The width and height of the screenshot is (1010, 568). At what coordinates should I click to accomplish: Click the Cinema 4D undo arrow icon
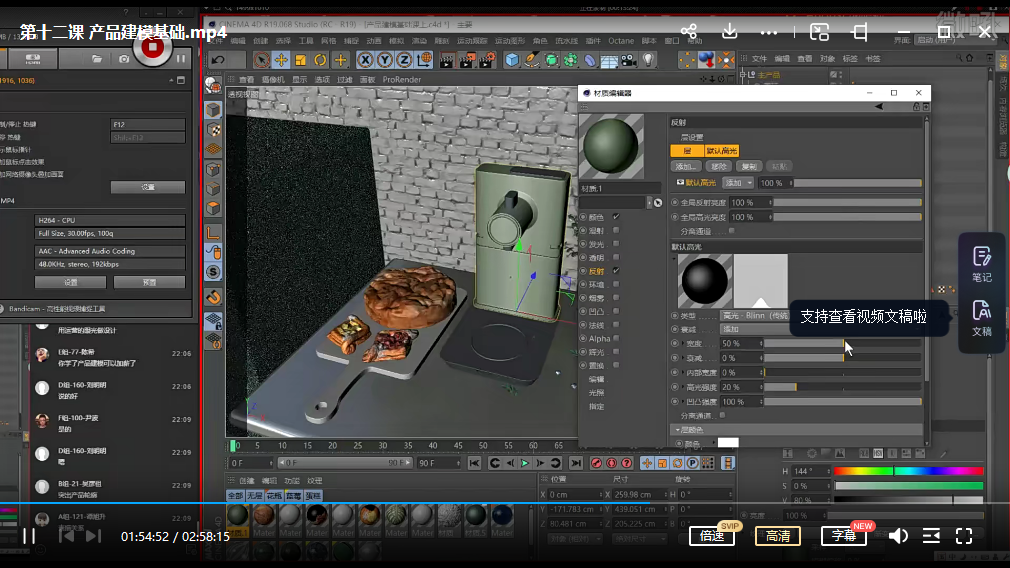tap(218, 61)
